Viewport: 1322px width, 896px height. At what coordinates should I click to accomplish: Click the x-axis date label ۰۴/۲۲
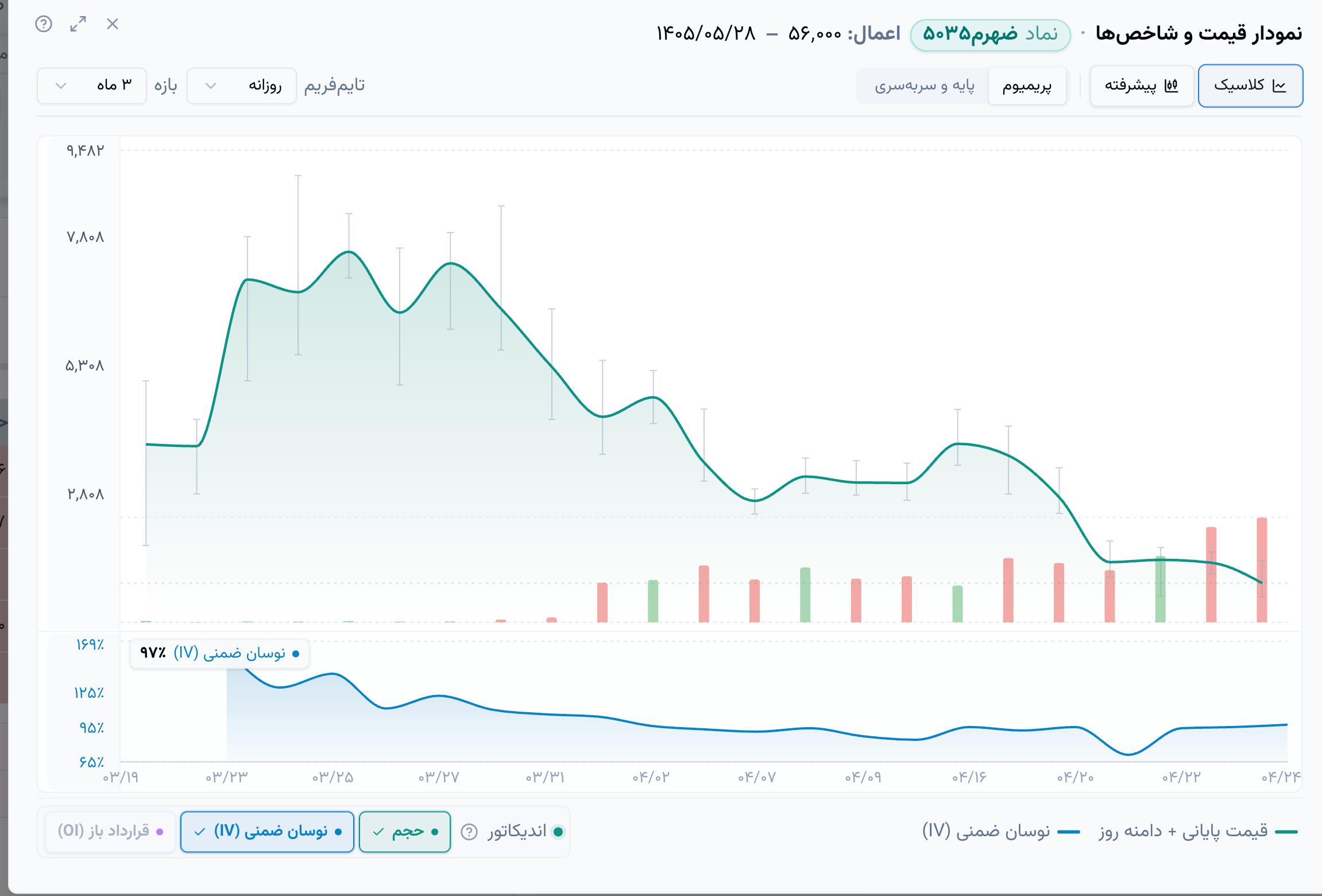point(1182,777)
